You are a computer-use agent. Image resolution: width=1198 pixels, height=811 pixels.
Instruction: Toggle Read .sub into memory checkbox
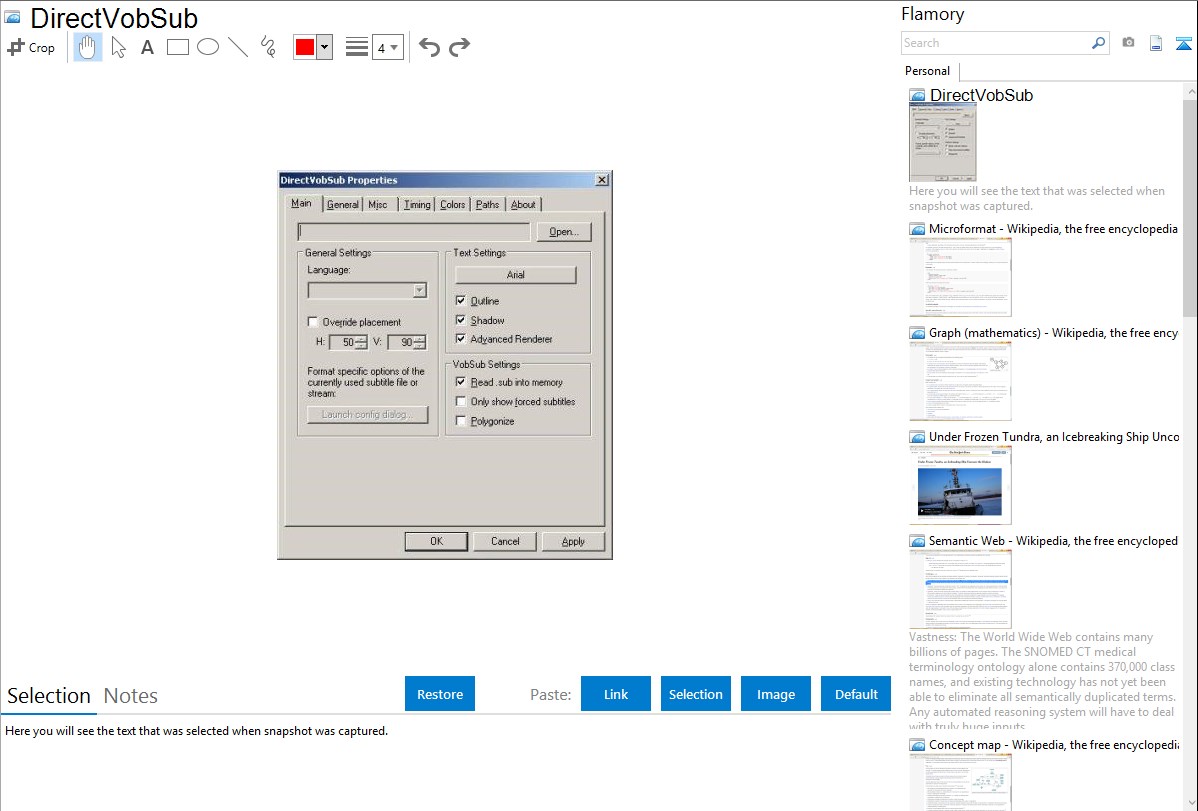tap(461, 381)
